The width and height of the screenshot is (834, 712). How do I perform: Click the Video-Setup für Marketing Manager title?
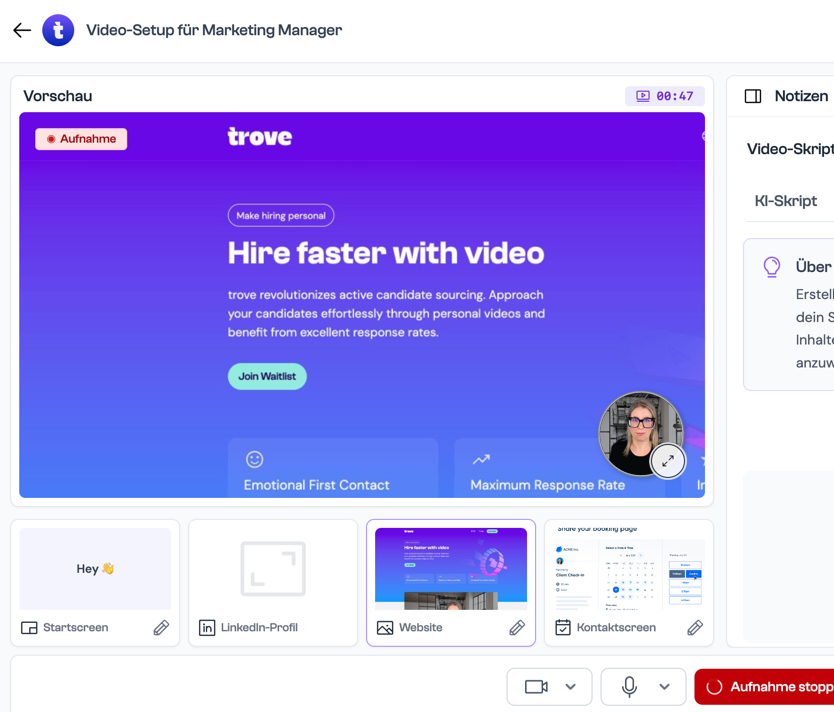[x=214, y=30]
